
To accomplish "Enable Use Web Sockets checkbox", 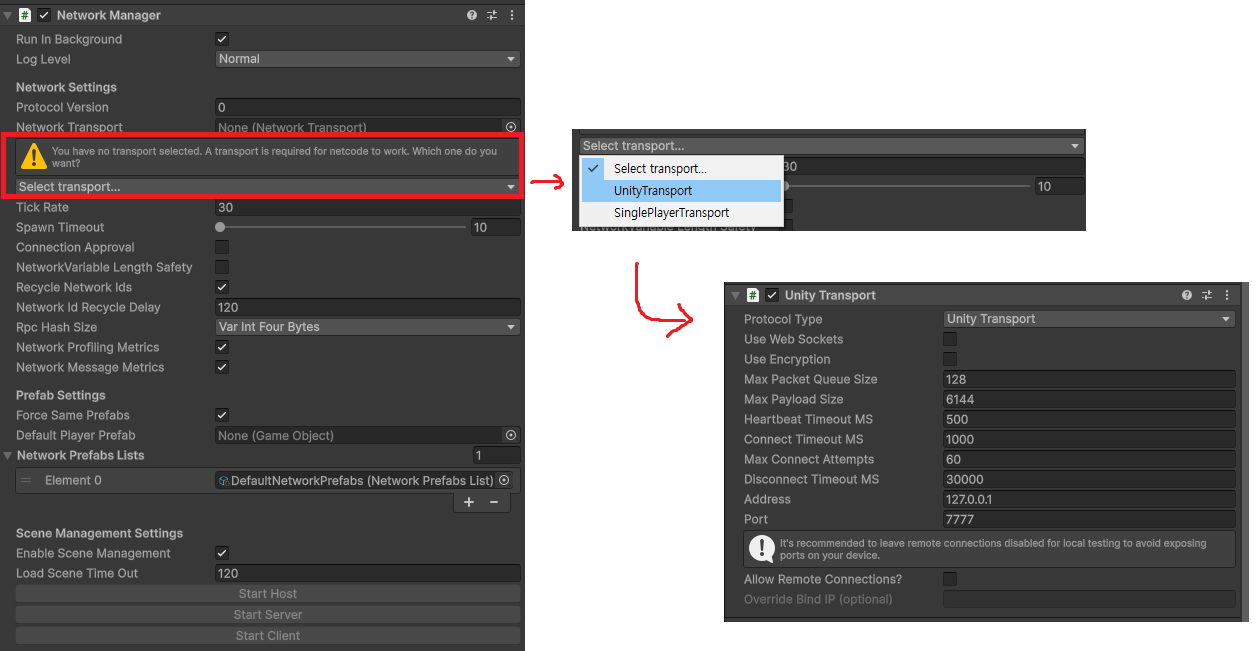I will point(950,339).
